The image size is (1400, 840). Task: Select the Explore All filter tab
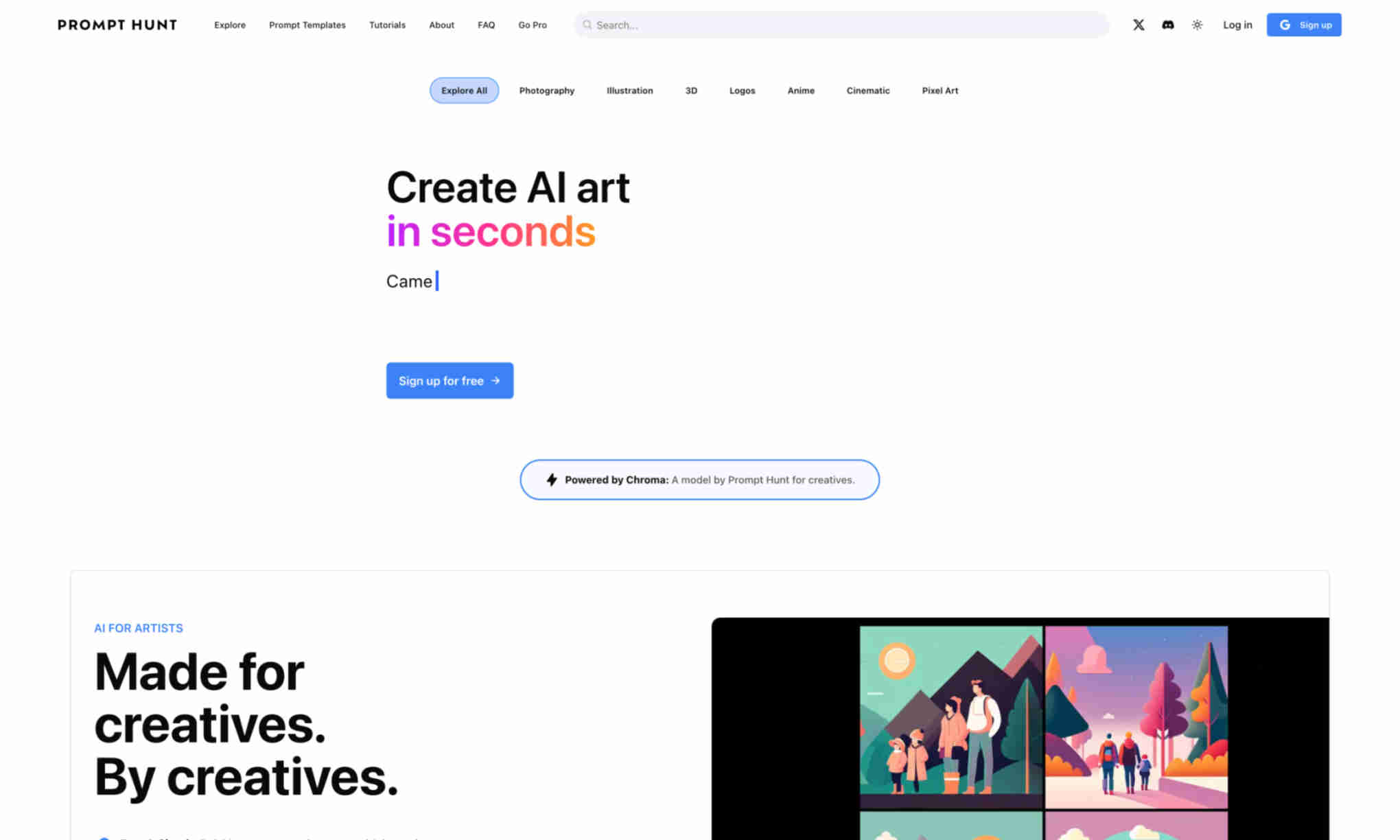tap(464, 90)
